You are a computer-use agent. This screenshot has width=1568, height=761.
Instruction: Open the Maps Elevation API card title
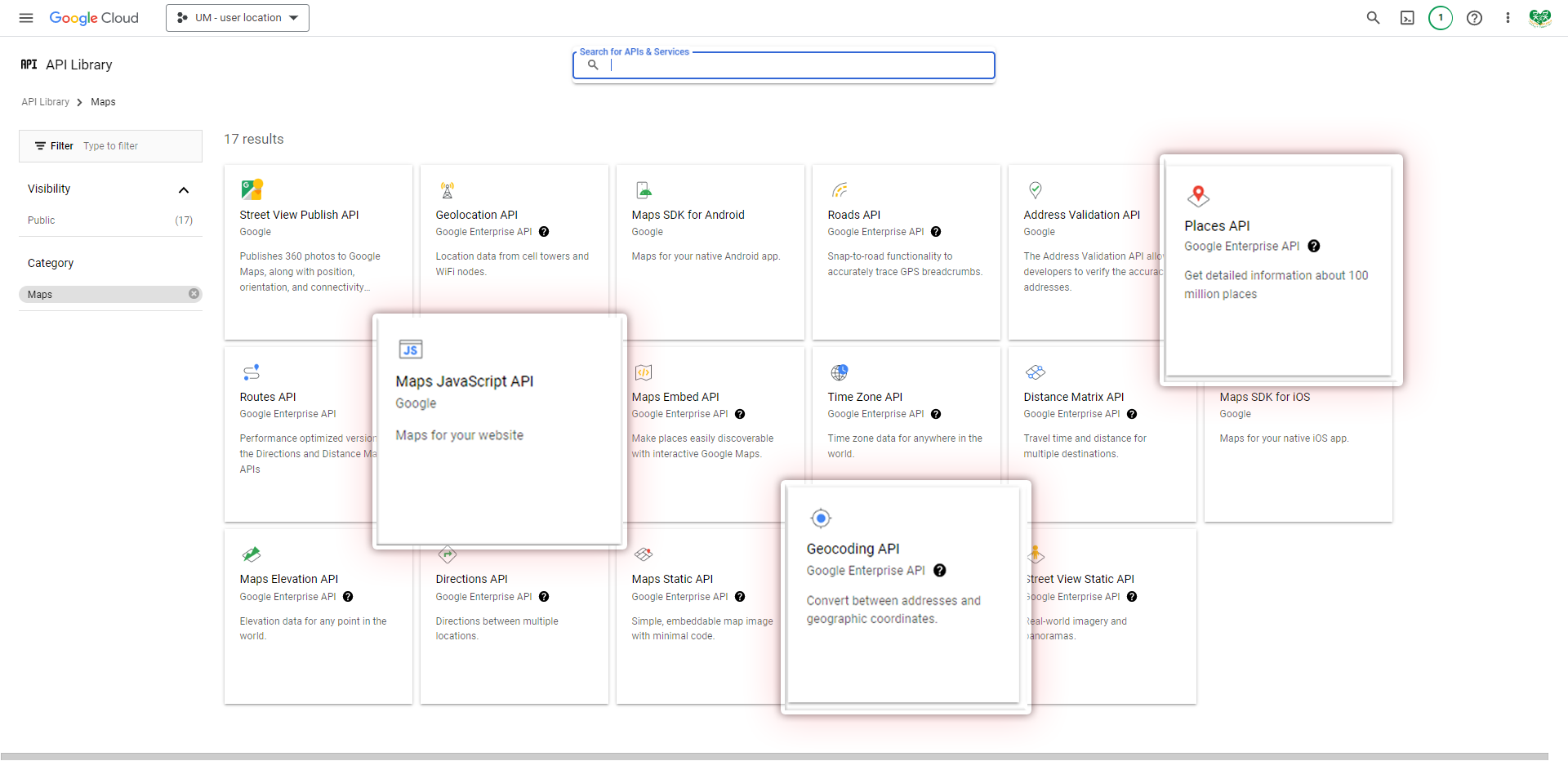tap(288, 579)
